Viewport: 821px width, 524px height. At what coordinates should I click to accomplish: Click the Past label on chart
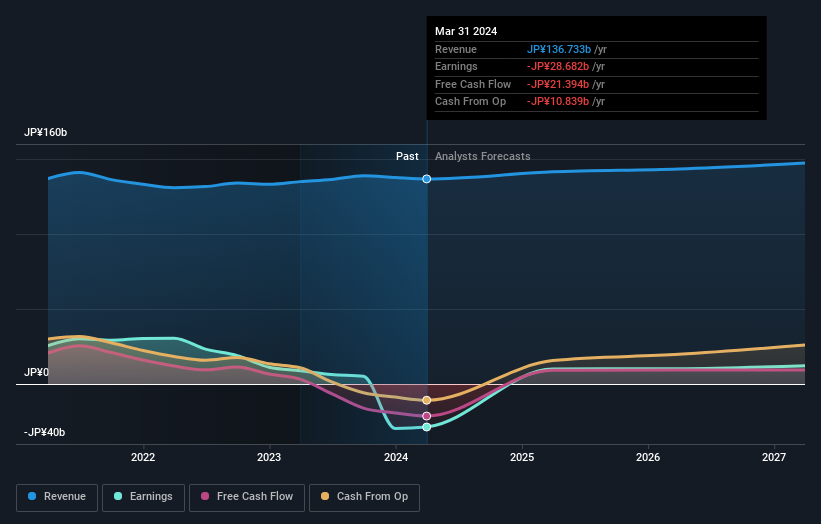tap(407, 156)
